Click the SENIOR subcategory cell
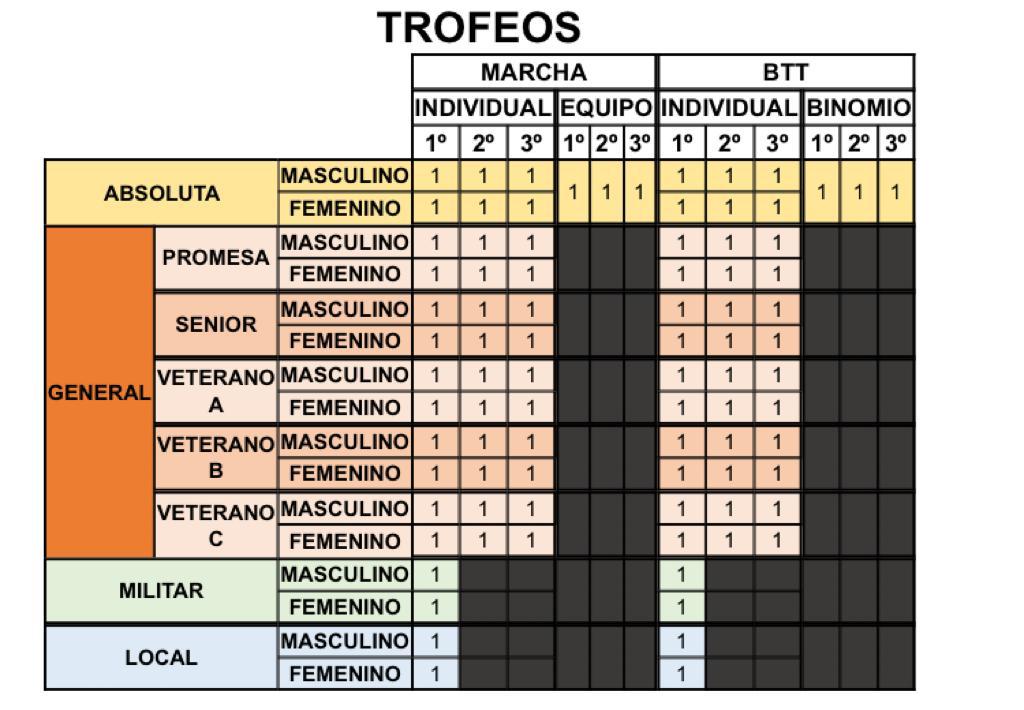1024x710 pixels. [x=216, y=325]
